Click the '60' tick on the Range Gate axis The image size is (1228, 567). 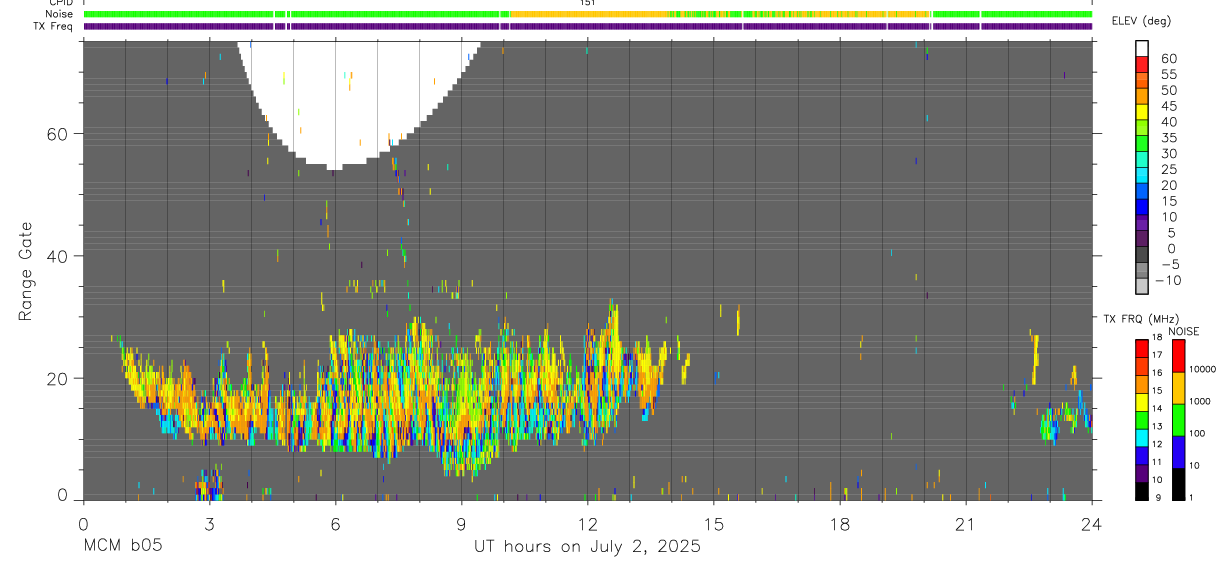(x=56, y=133)
